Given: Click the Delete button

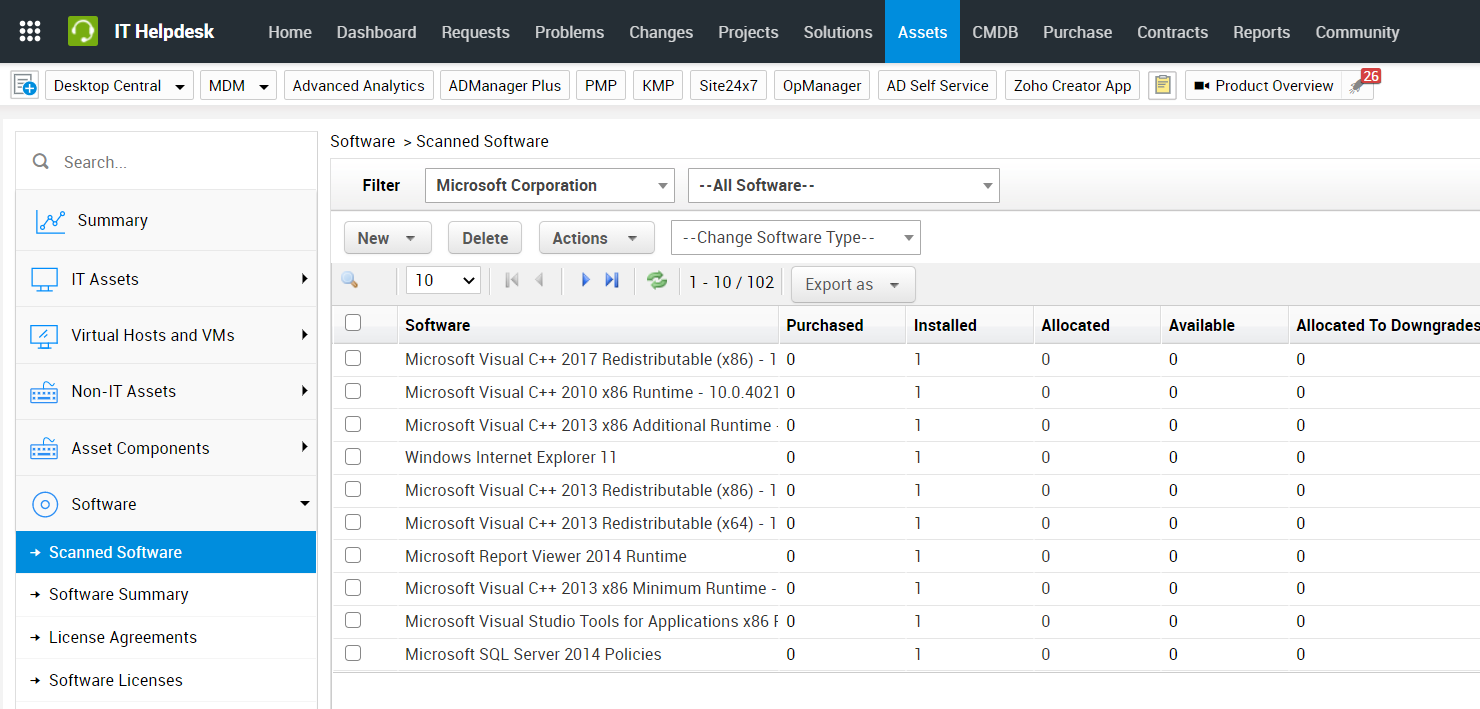Looking at the screenshot, I should 485,238.
